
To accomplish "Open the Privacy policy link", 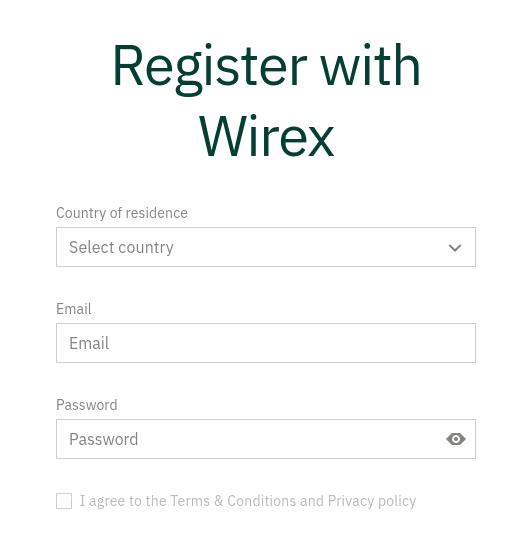I will 372,501.
